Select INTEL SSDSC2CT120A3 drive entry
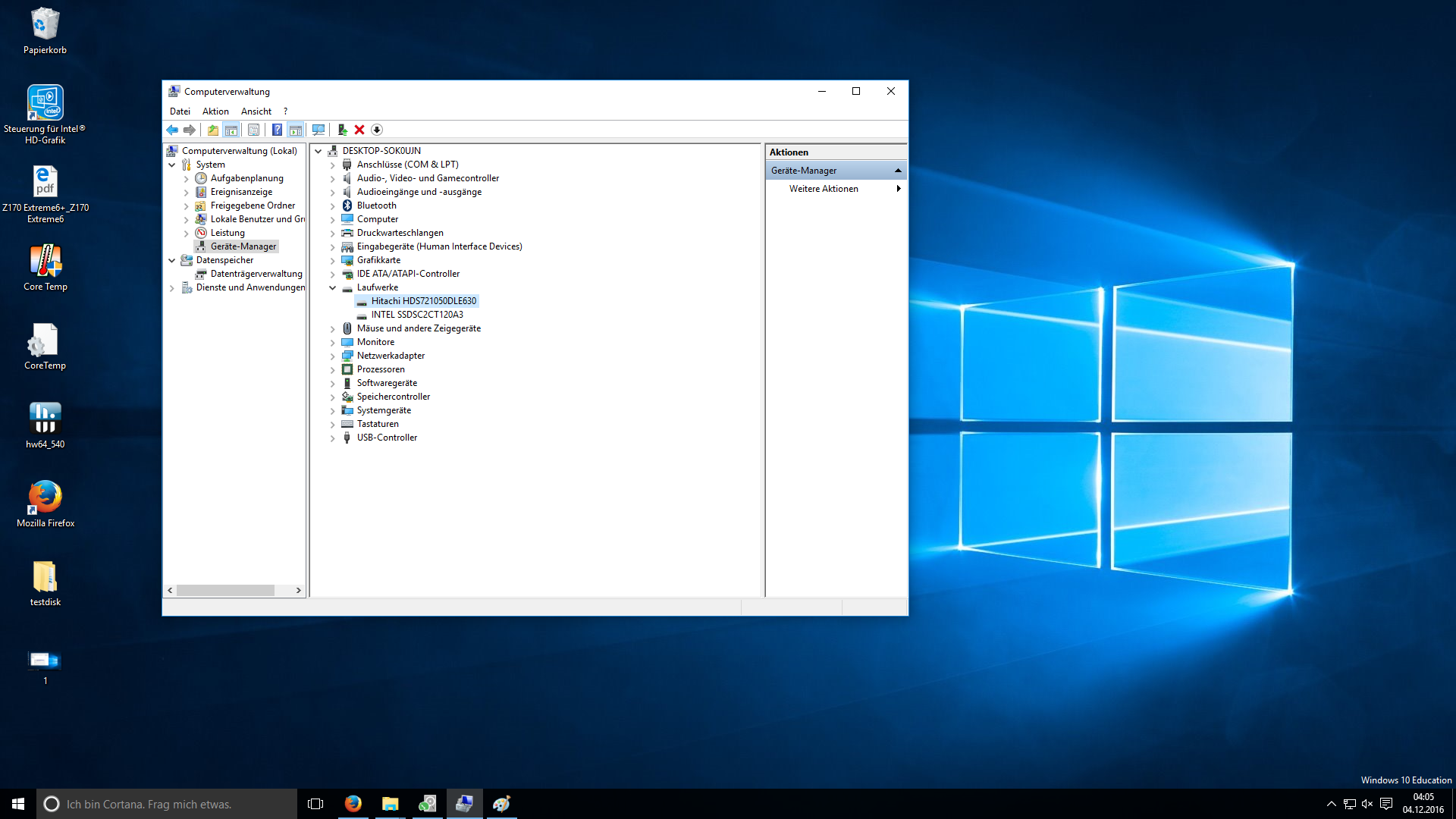Viewport: 1456px width, 819px height. 416,315
